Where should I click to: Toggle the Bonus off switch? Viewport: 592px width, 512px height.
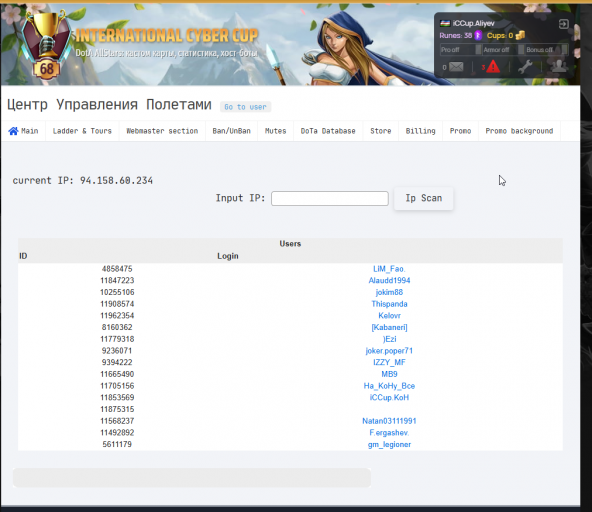(564, 49)
